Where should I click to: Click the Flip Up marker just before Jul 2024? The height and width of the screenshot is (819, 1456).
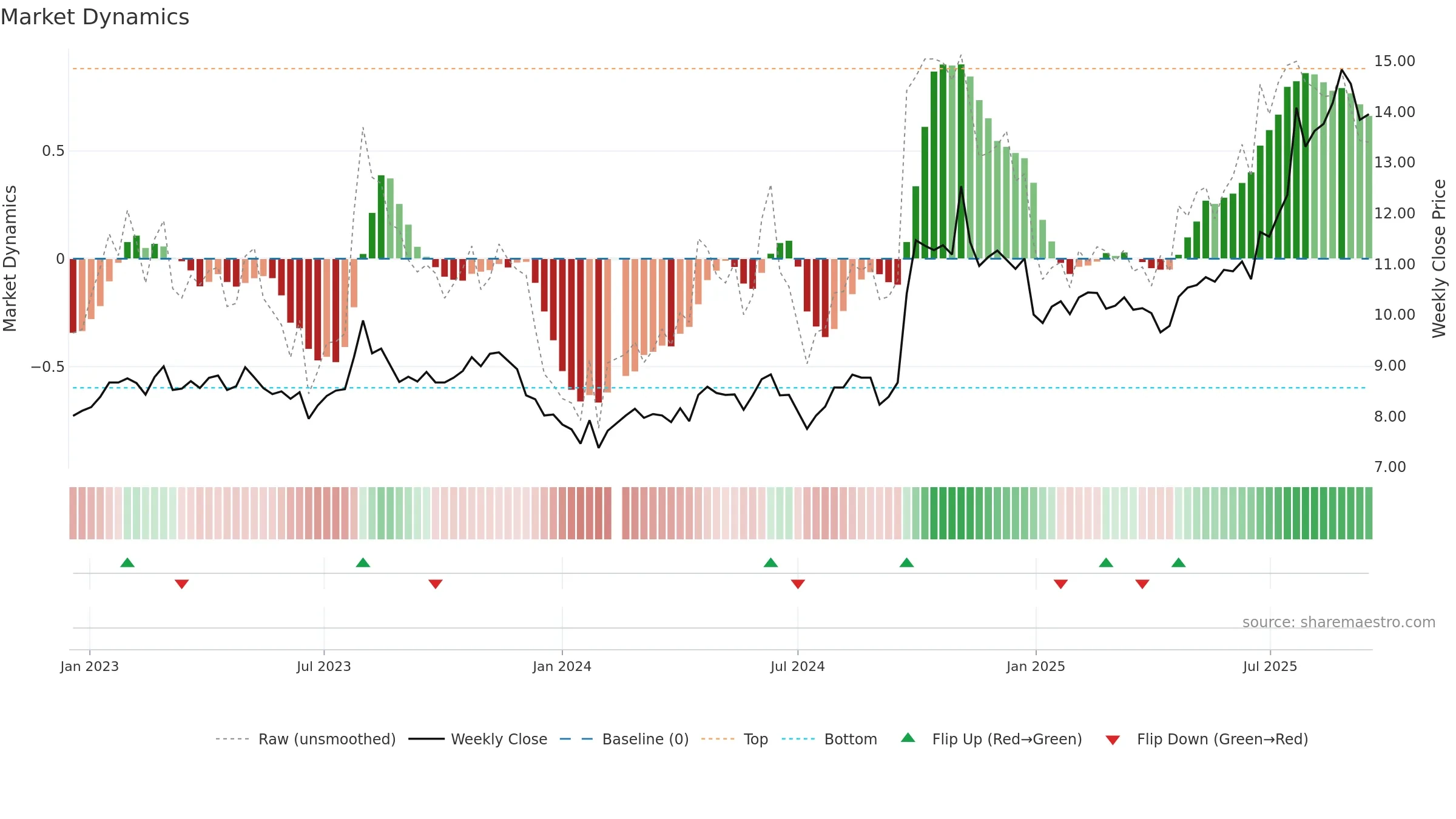pyautogui.click(x=770, y=562)
